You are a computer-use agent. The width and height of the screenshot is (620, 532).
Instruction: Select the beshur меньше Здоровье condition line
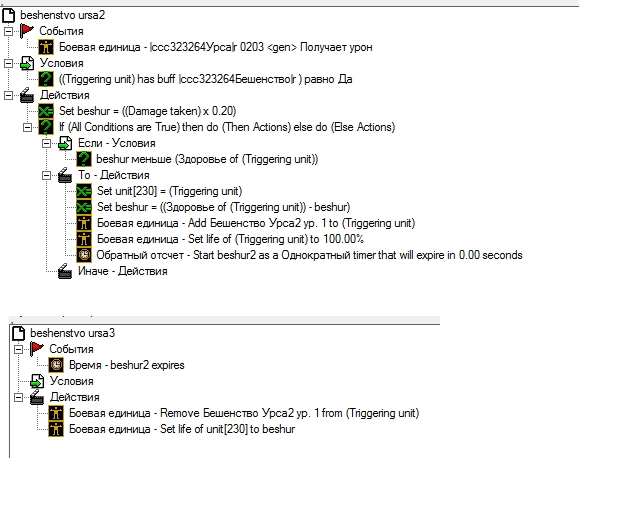(207, 159)
